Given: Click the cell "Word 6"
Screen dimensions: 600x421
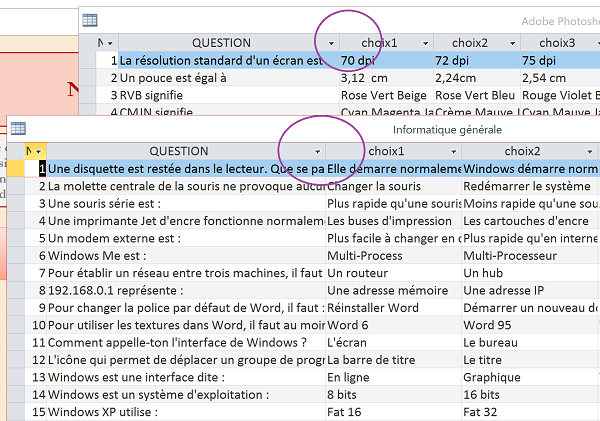Looking at the screenshot, I should click(394, 325).
